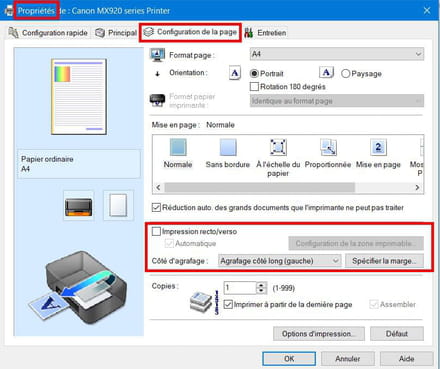The height and width of the screenshot is (369, 440).
Task: Increase copies with up spinner arrow
Action: [x=262, y=285]
